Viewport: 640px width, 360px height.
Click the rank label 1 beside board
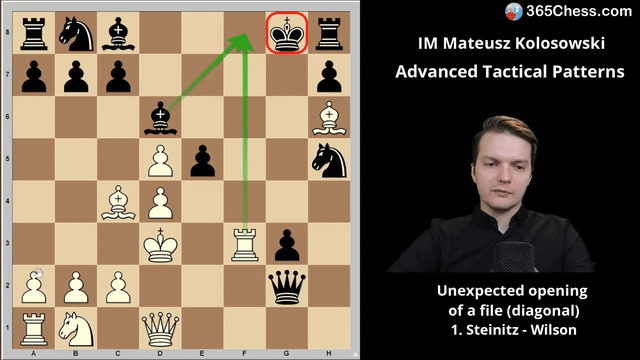coord(7,328)
